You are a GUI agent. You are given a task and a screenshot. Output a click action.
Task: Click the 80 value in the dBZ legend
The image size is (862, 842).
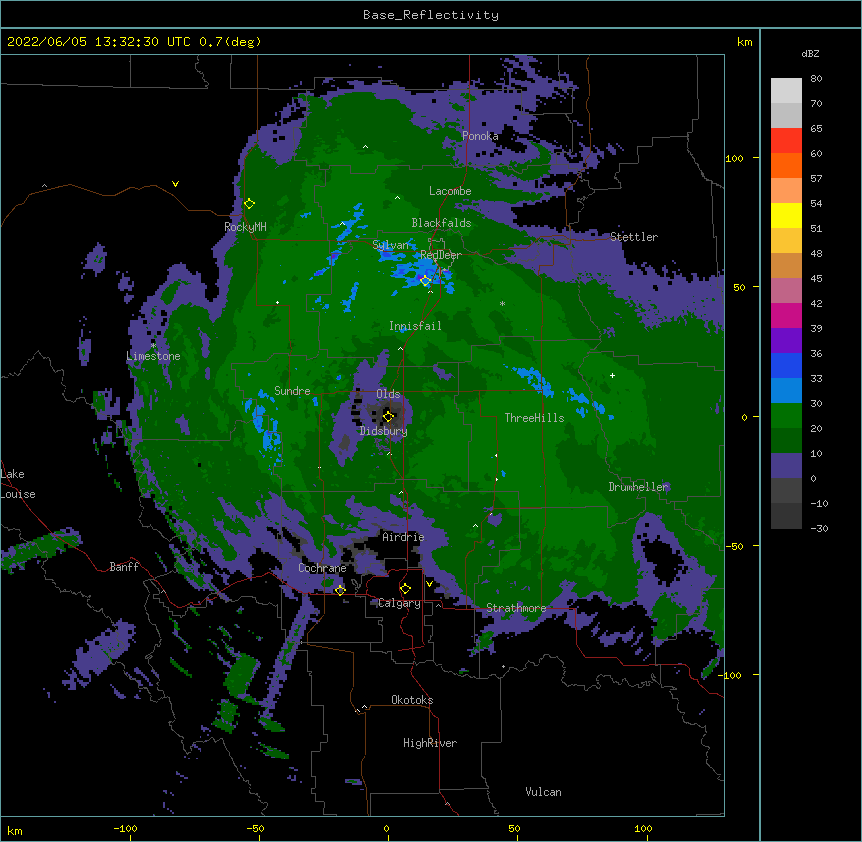tap(816, 79)
